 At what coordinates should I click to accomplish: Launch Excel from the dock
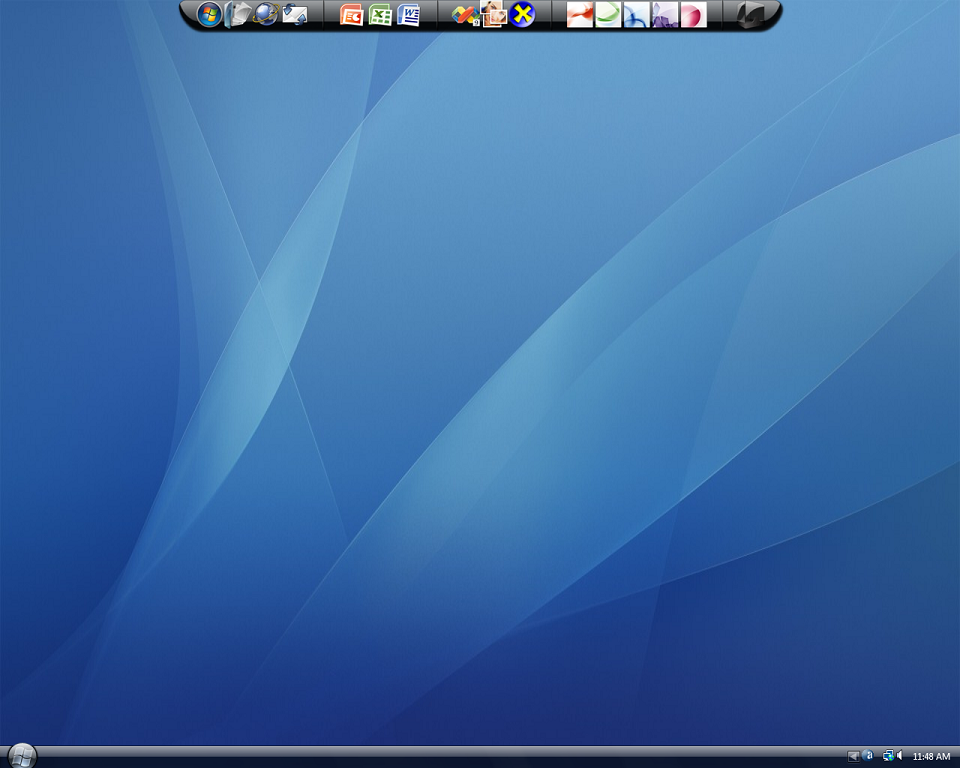(380, 15)
